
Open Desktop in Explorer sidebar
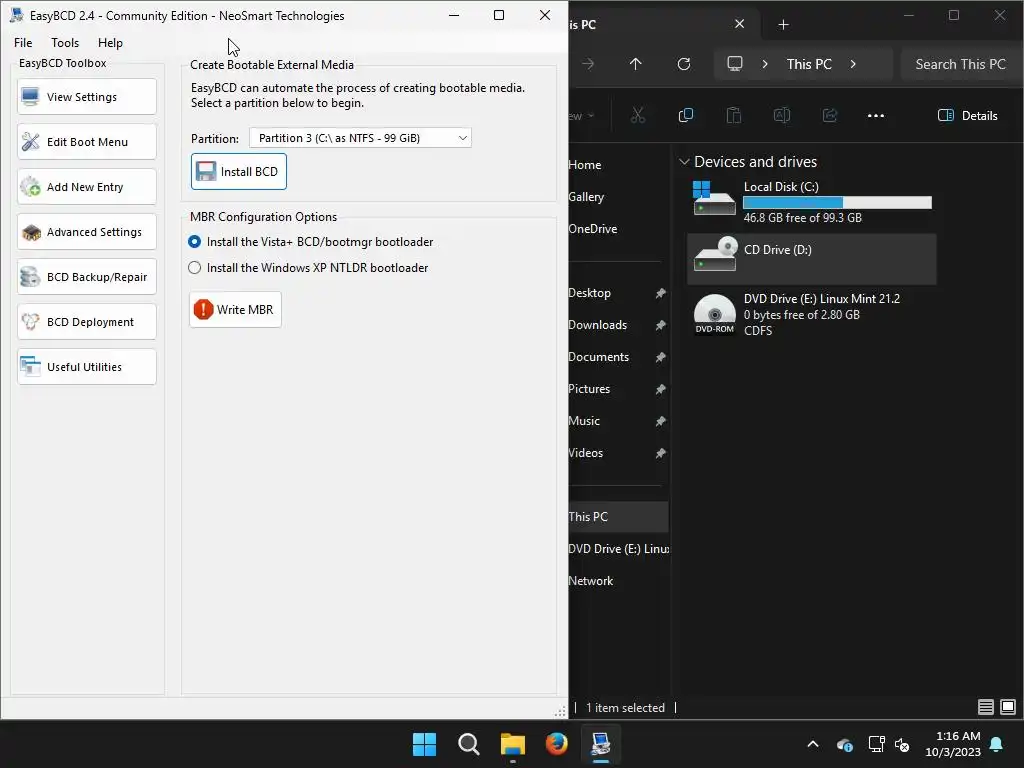(x=589, y=293)
